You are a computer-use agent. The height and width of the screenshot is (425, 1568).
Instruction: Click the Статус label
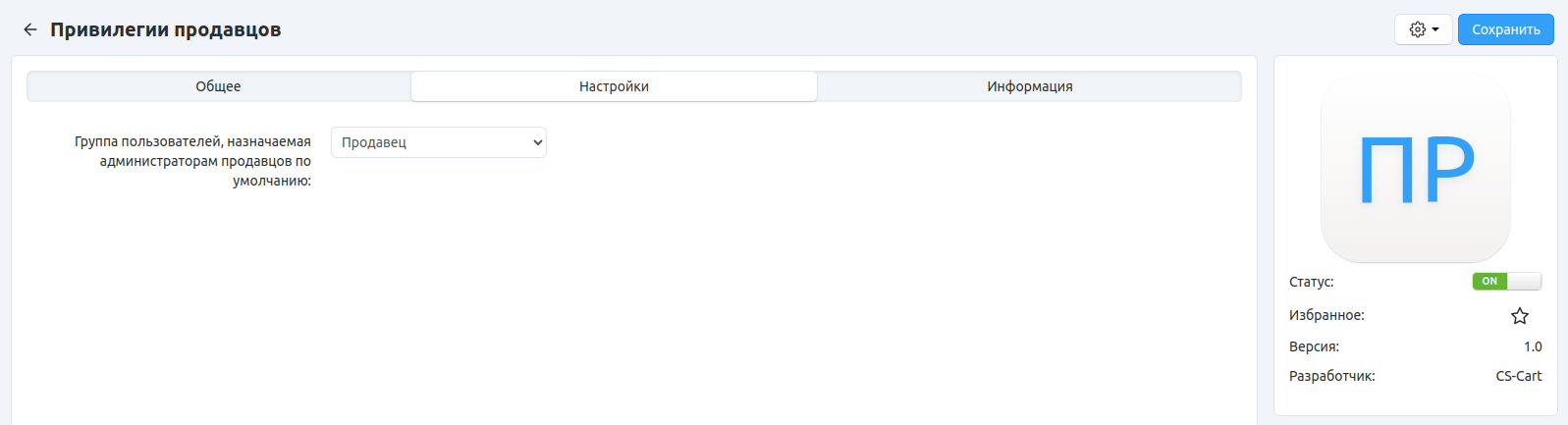pyautogui.click(x=1311, y=282)
